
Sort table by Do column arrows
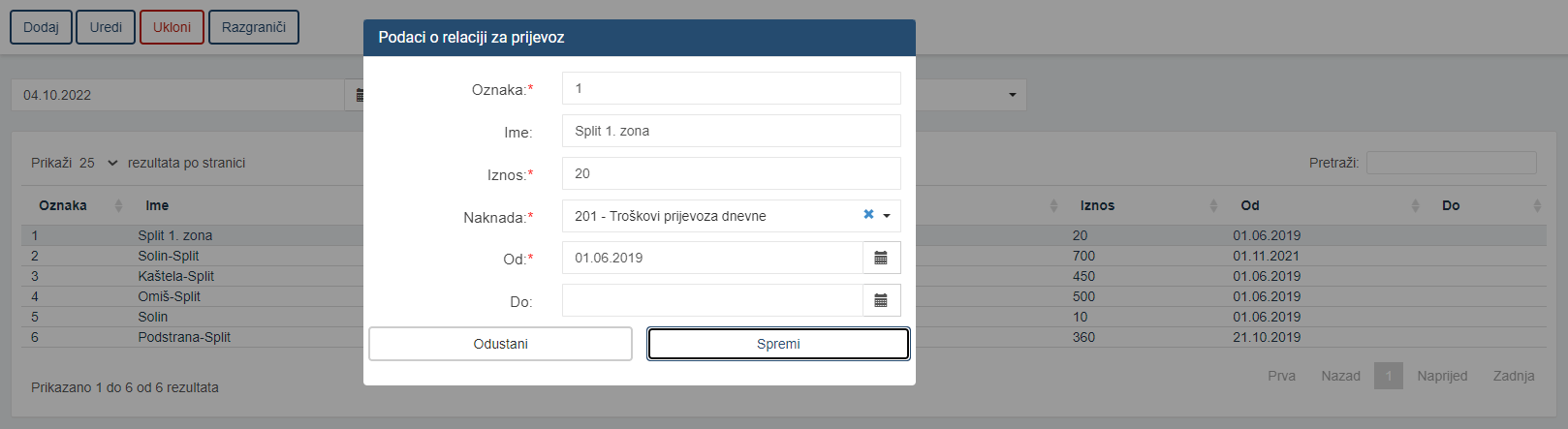tap(1537, 205)
